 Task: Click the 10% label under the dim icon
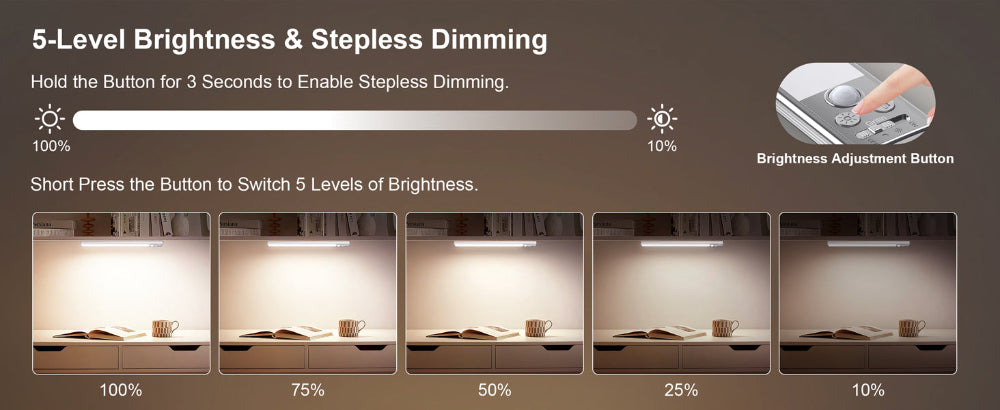[661, 146]
